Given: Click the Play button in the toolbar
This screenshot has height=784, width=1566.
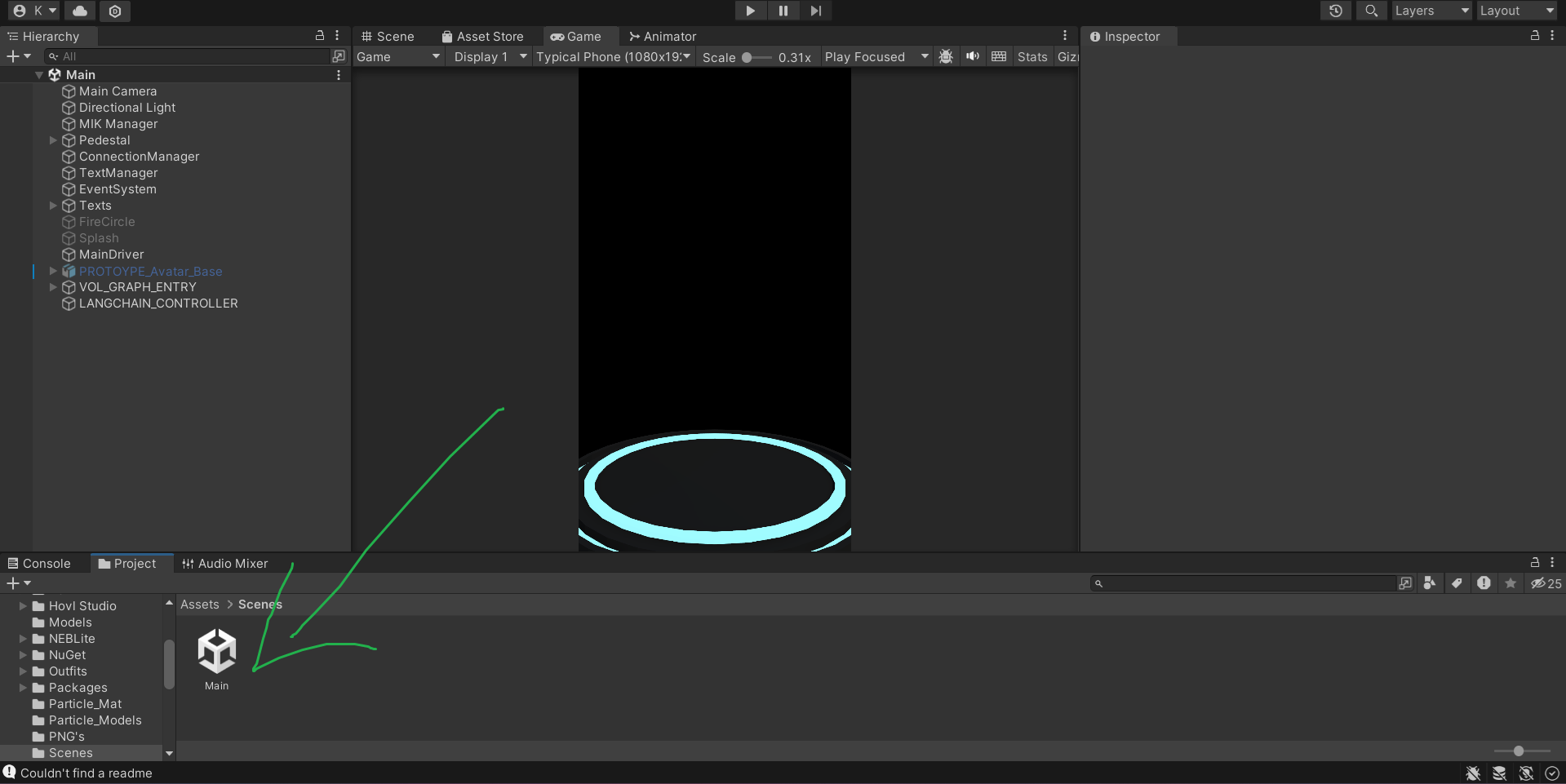Looking at the screenshot, I should click(x=750, y=11).
